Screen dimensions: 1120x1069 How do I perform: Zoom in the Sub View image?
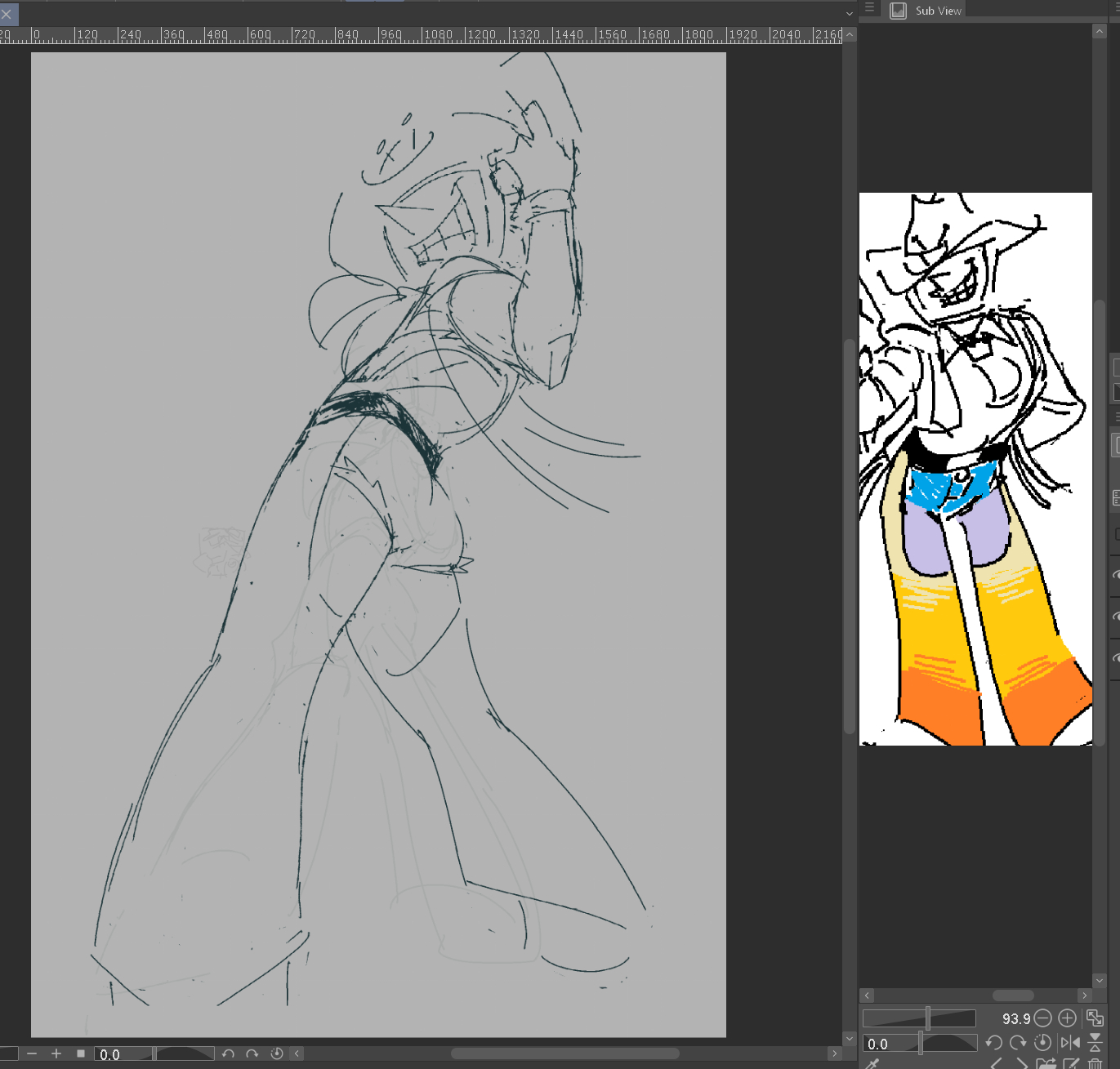[x=1067, y=1018]
